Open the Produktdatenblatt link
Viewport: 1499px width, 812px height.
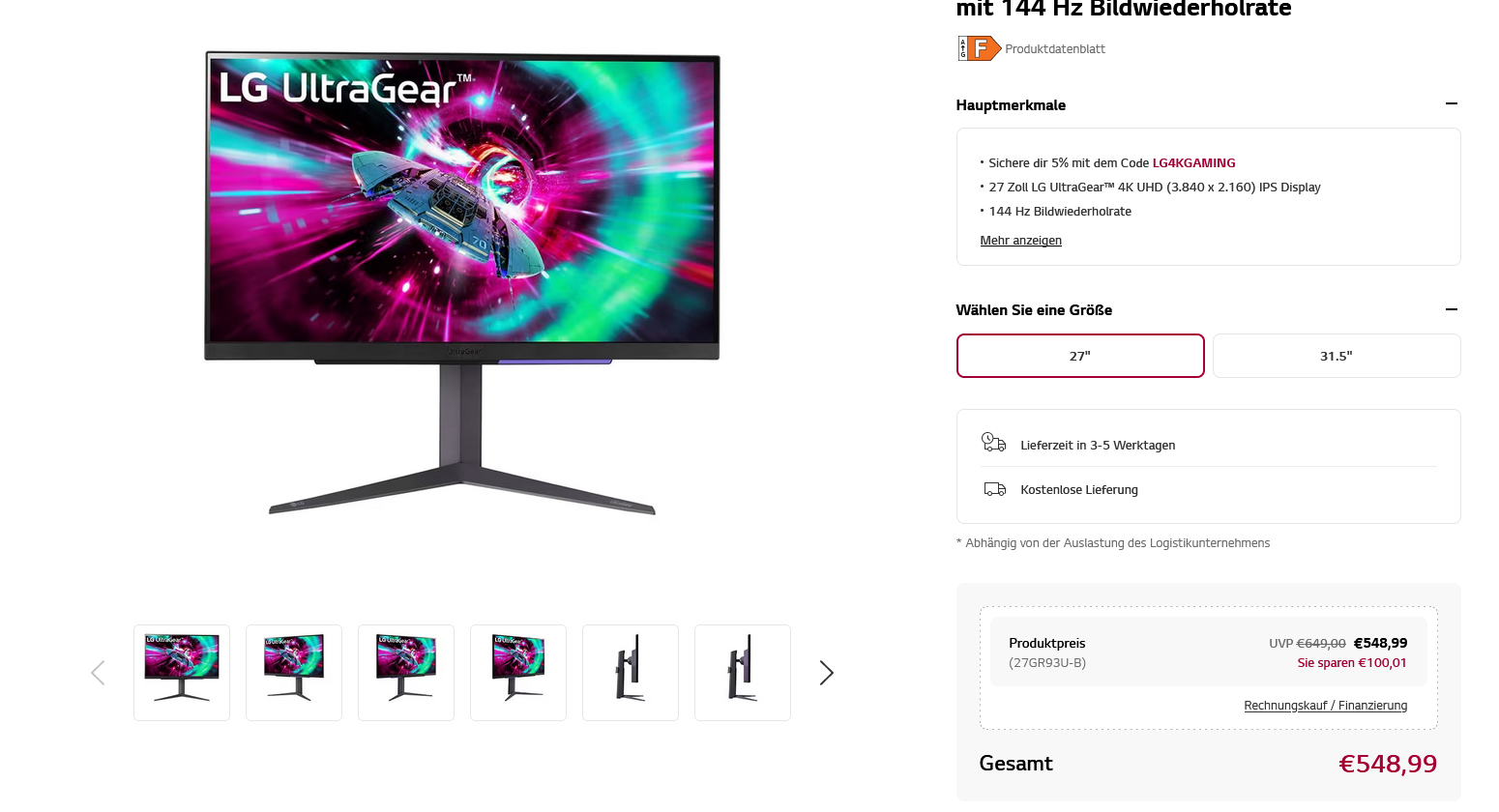coord(1055,49)
